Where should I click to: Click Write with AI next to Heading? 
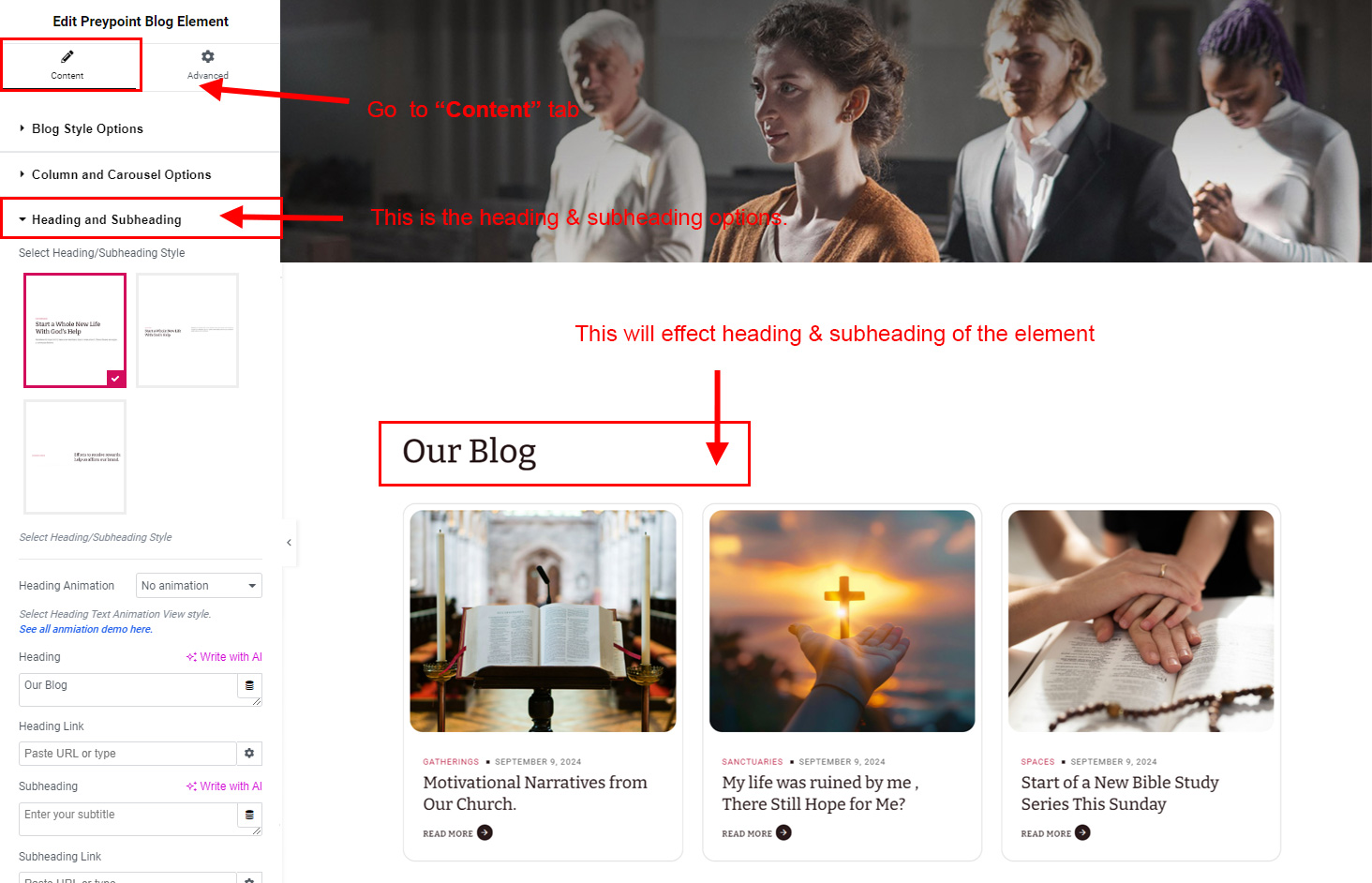click(x=224, y=657)
